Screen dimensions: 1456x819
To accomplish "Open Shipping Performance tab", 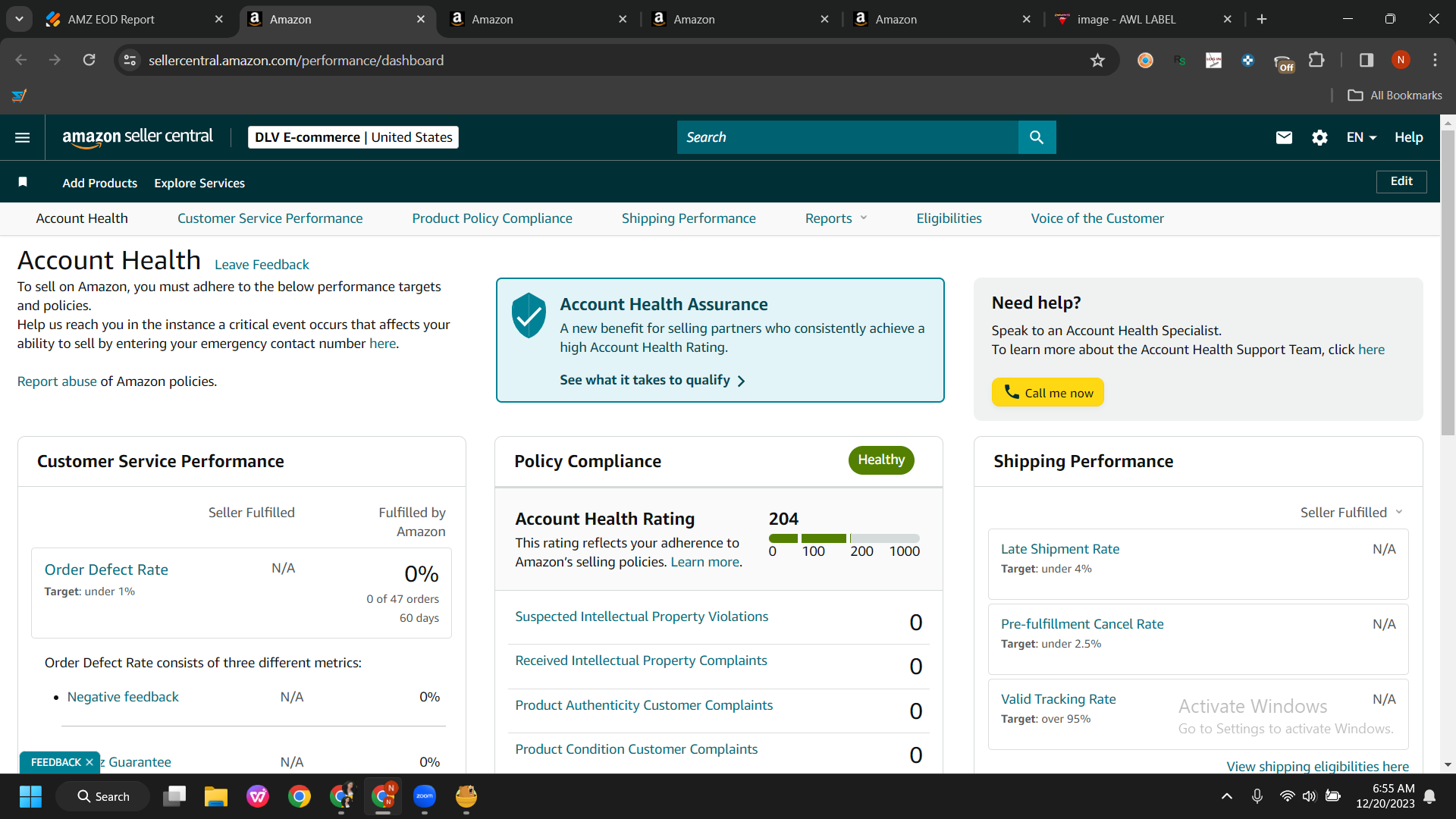I will click(689, 218).
